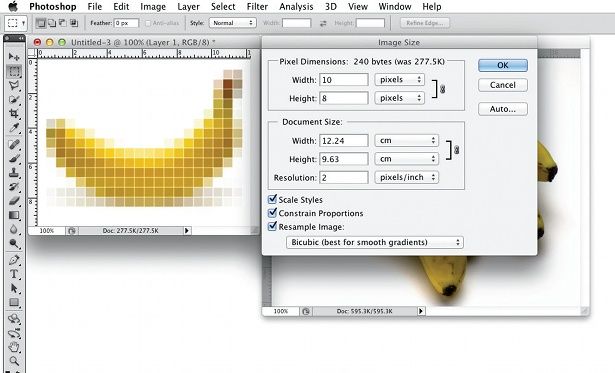Open the Filter menu

point(257,7)
